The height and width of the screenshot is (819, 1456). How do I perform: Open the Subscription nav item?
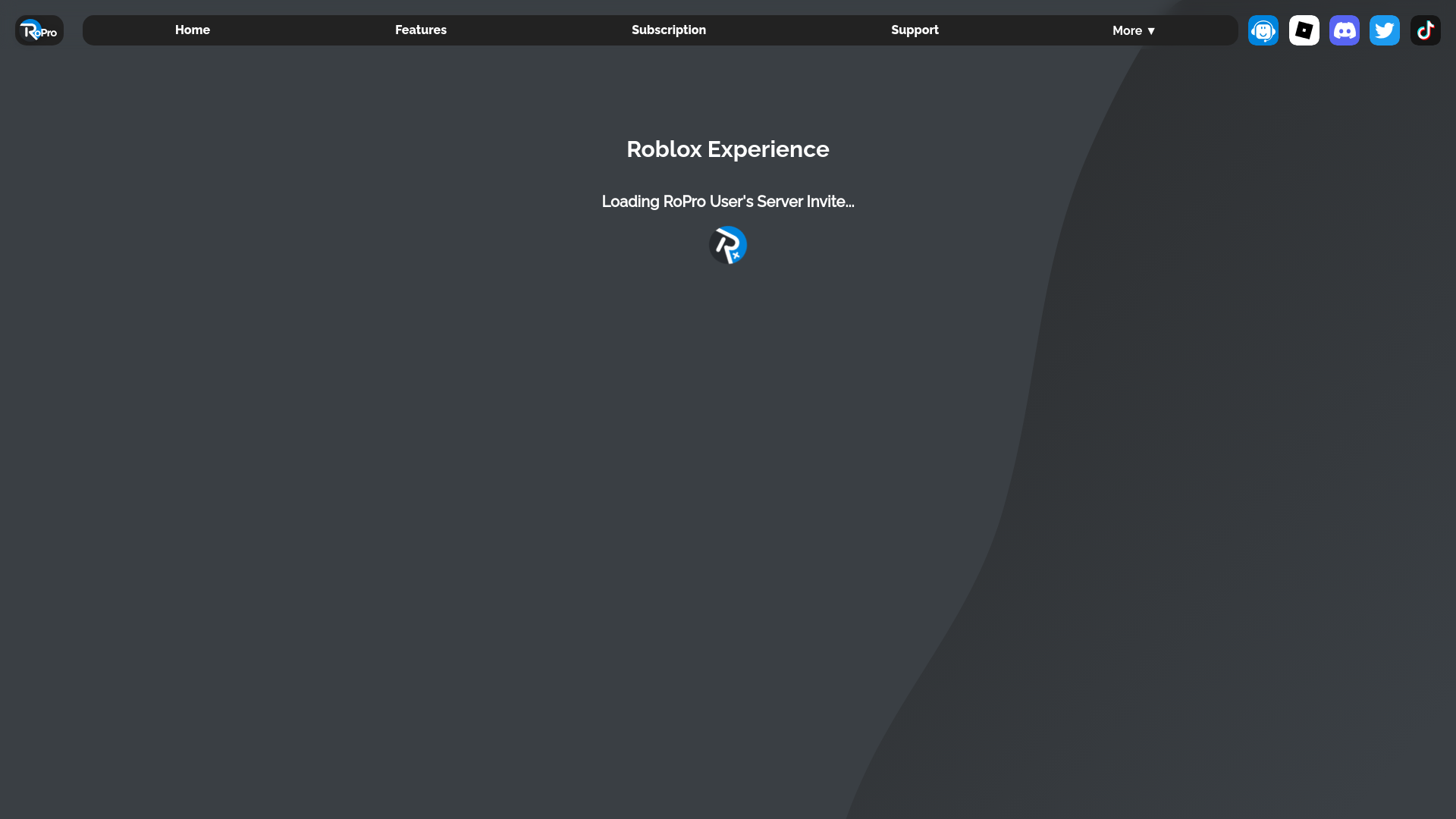point(669,30)
